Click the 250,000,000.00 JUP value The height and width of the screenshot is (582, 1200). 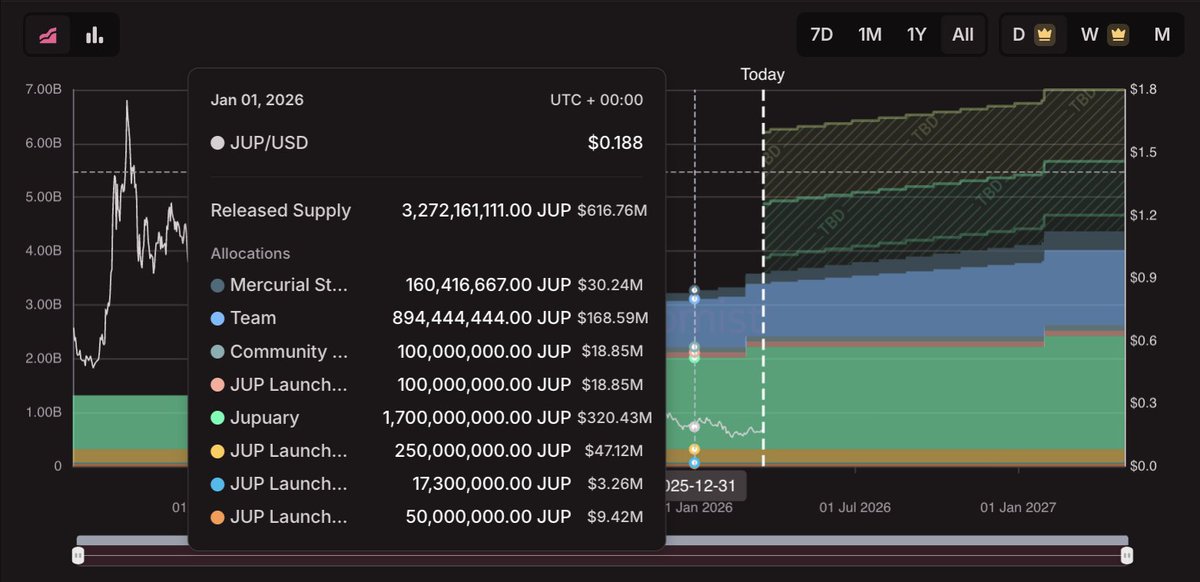click(x=485, y=451)
